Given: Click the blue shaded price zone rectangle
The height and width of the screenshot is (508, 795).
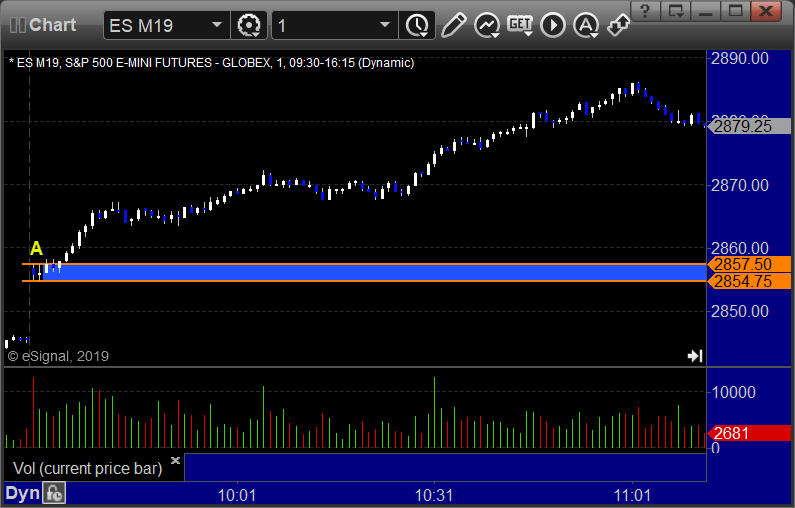Looking at the screenshot, I should click(x=375, y=273).
